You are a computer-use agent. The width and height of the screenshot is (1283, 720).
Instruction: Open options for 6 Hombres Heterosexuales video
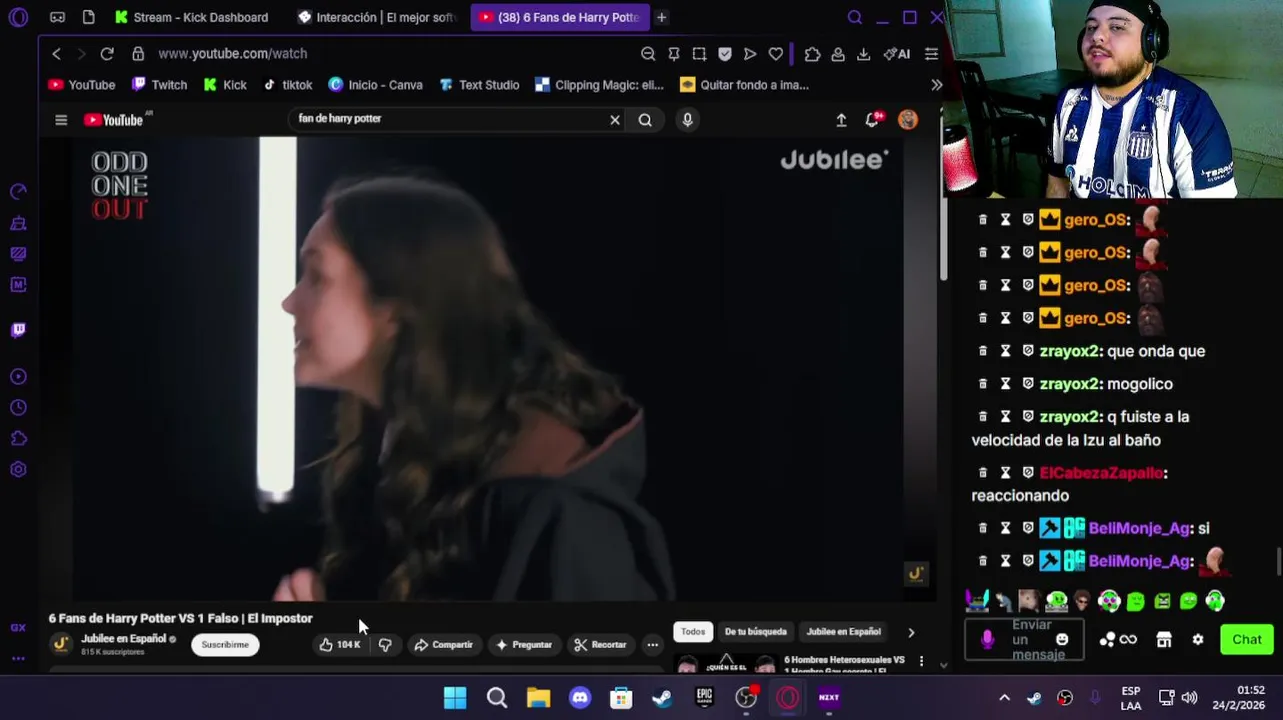pyautogui.click(x=921, y=662)
